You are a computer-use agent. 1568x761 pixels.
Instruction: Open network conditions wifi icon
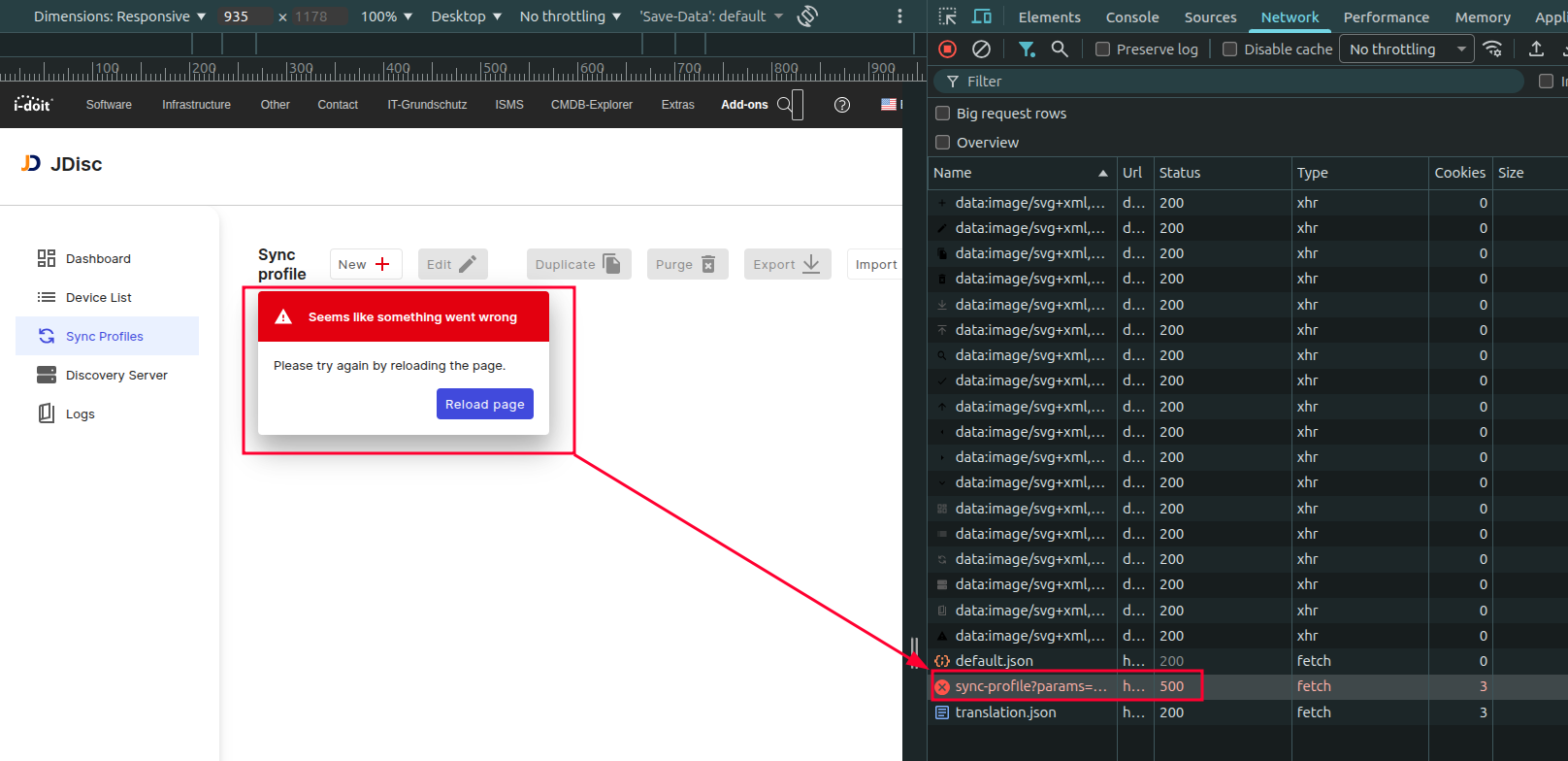[1493, 49]
